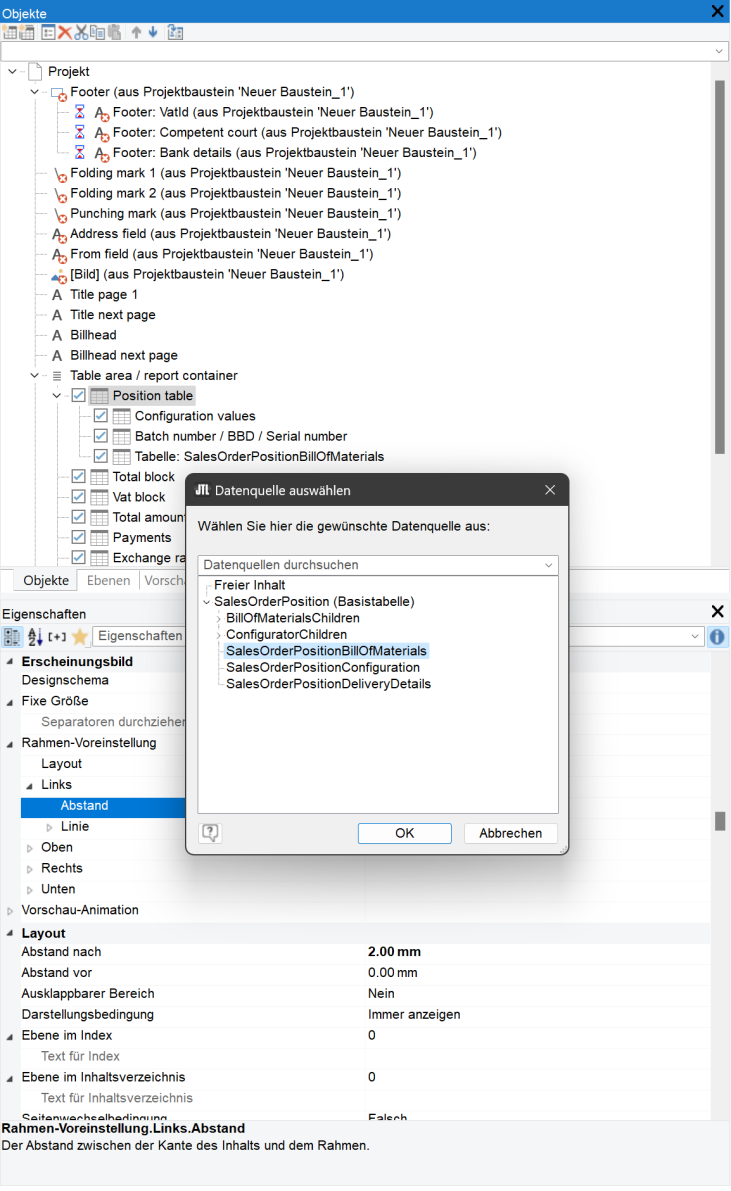The height and width of the screenshot is (1191, 731).
Task: Click the expand all [+] properties icon
Action: point(57,637)
